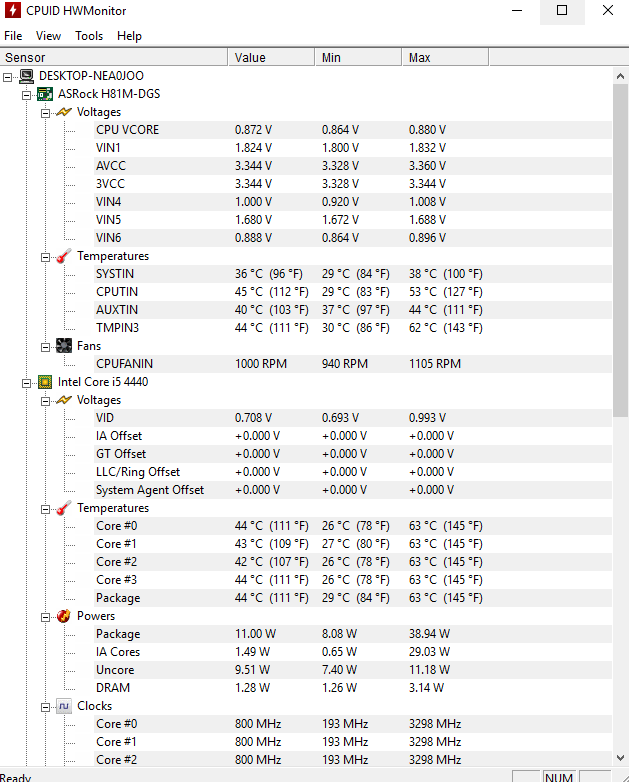Click the 1105 RPM max fan value

tap(434, 364)
